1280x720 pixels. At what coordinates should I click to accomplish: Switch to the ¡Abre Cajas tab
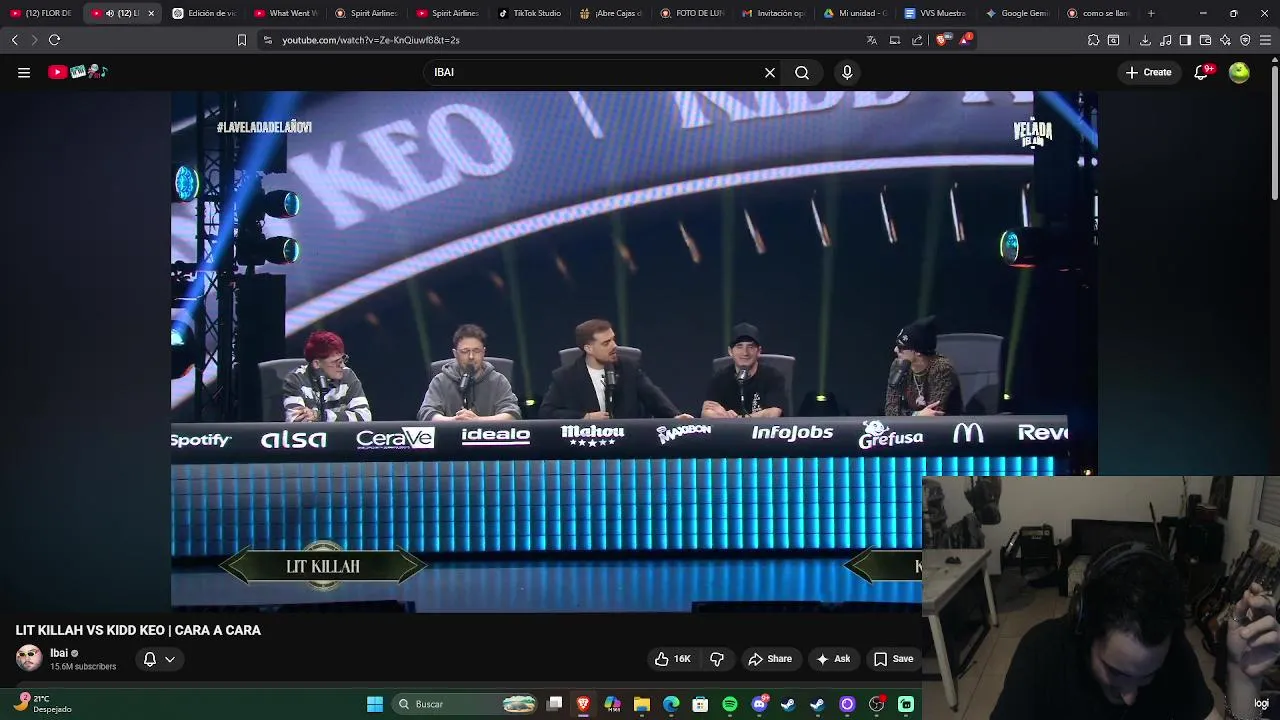click(610, 13)
